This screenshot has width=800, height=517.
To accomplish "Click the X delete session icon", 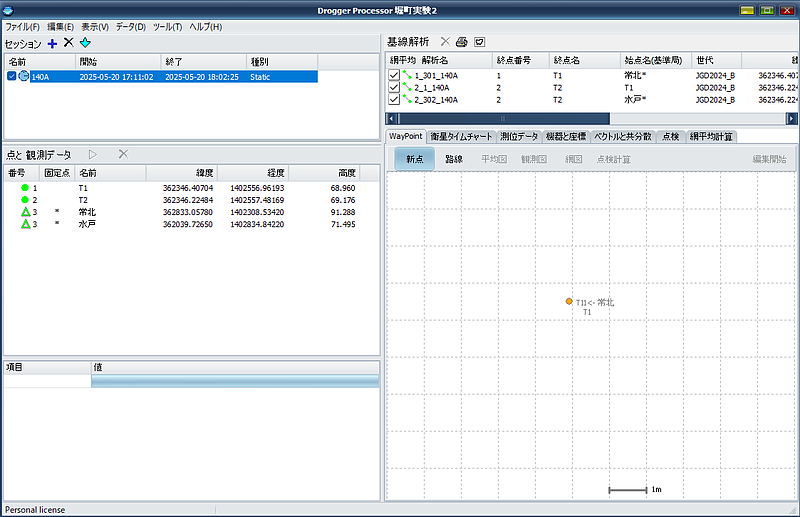I will click(68, 43).
